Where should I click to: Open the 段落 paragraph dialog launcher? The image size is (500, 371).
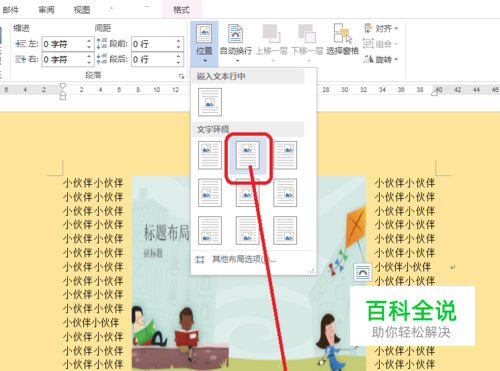coord(181,76)
